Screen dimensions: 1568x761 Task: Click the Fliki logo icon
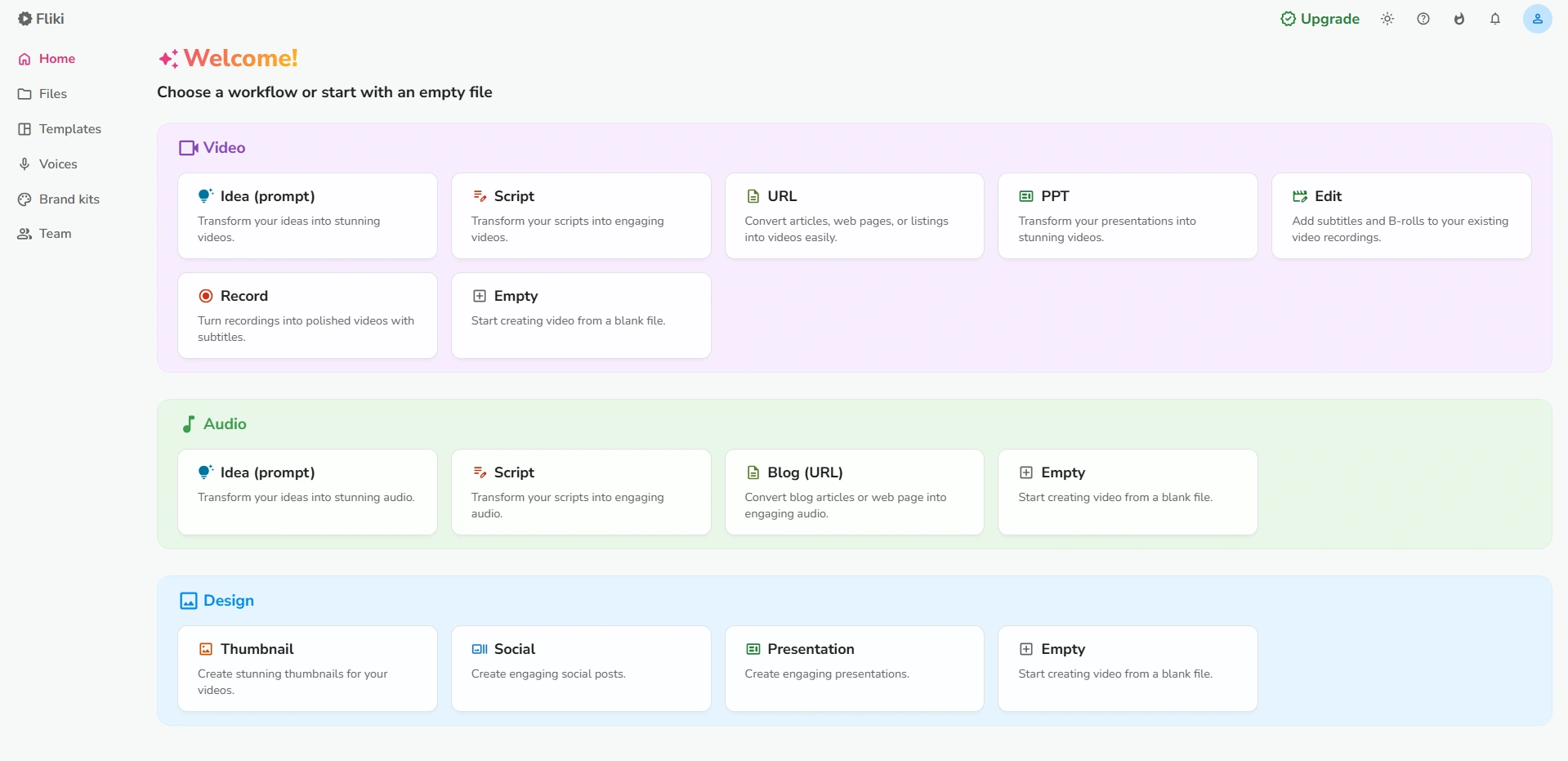pyautogui.click(x=25, y=19)
